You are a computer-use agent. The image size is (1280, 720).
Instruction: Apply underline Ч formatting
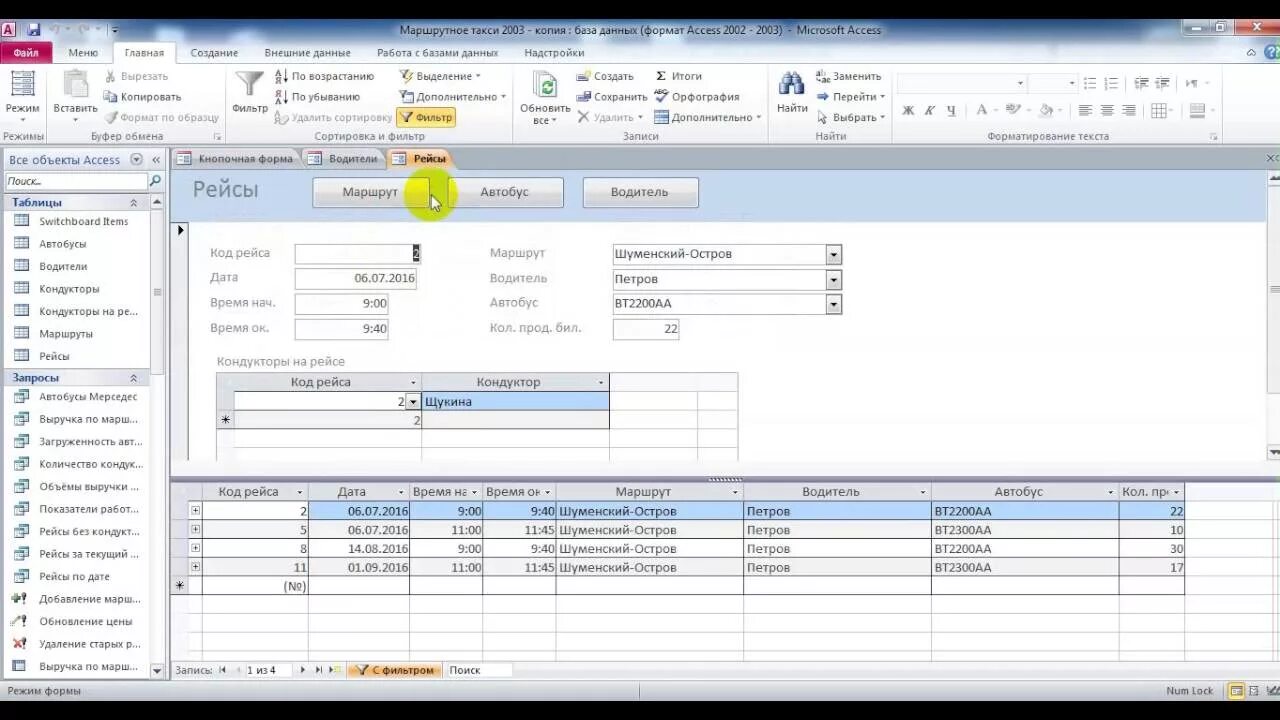[x=951, y=111]
